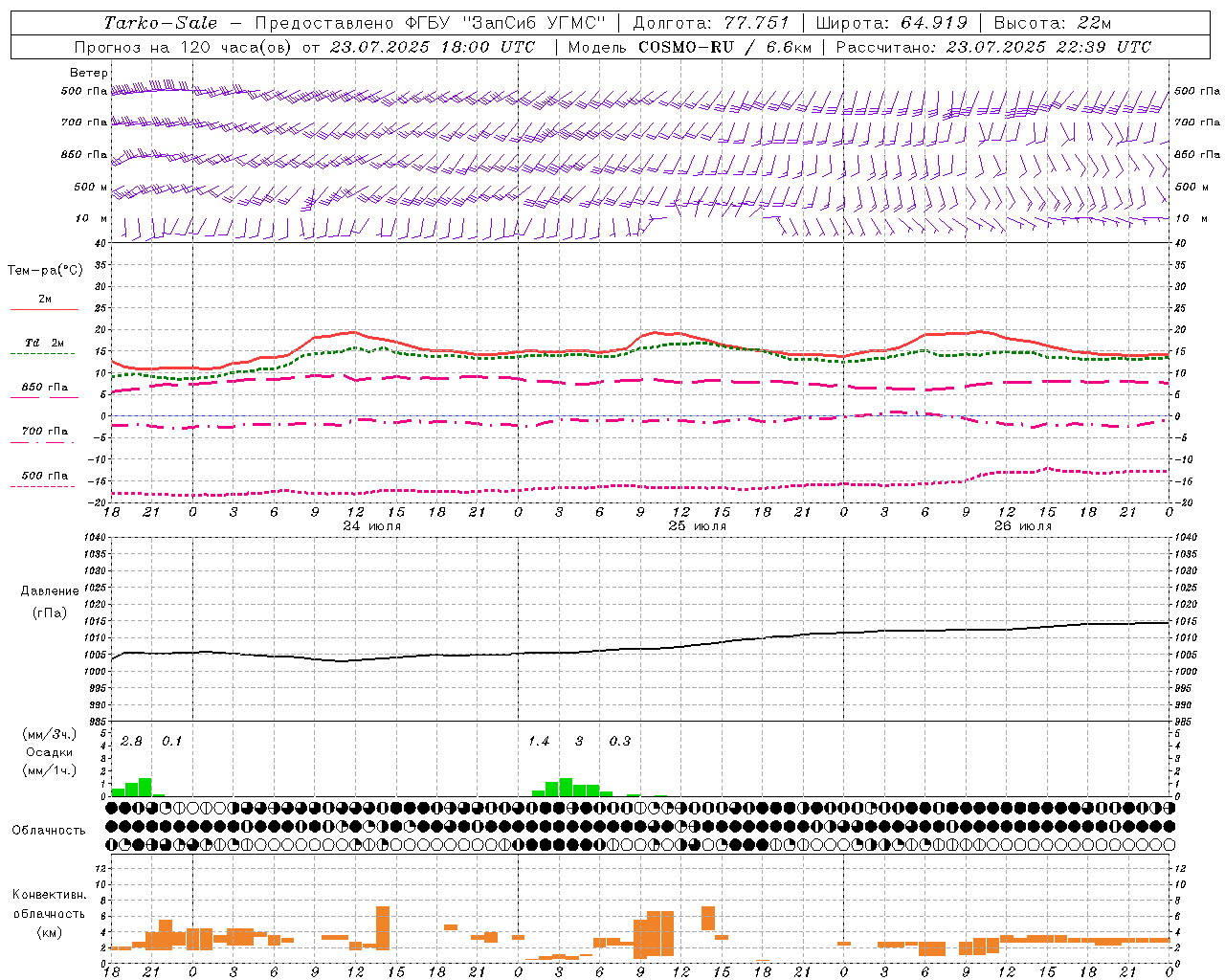Viewport: 1225px width, 980px height.
Task: Click the station name Tarko-Sale in header
Action: pyautogui.click(x=160, y=23)
